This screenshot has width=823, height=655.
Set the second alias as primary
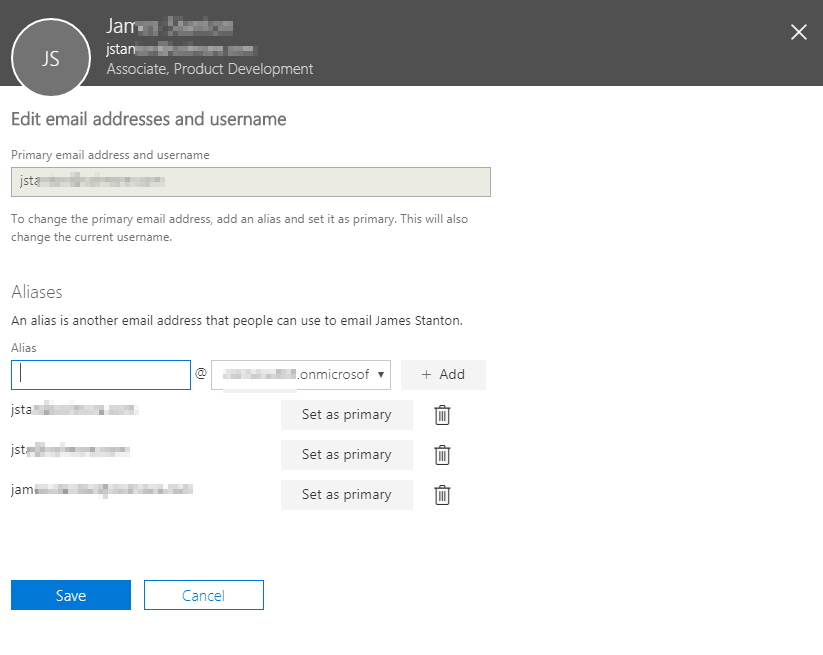click(x=346, y=454)
